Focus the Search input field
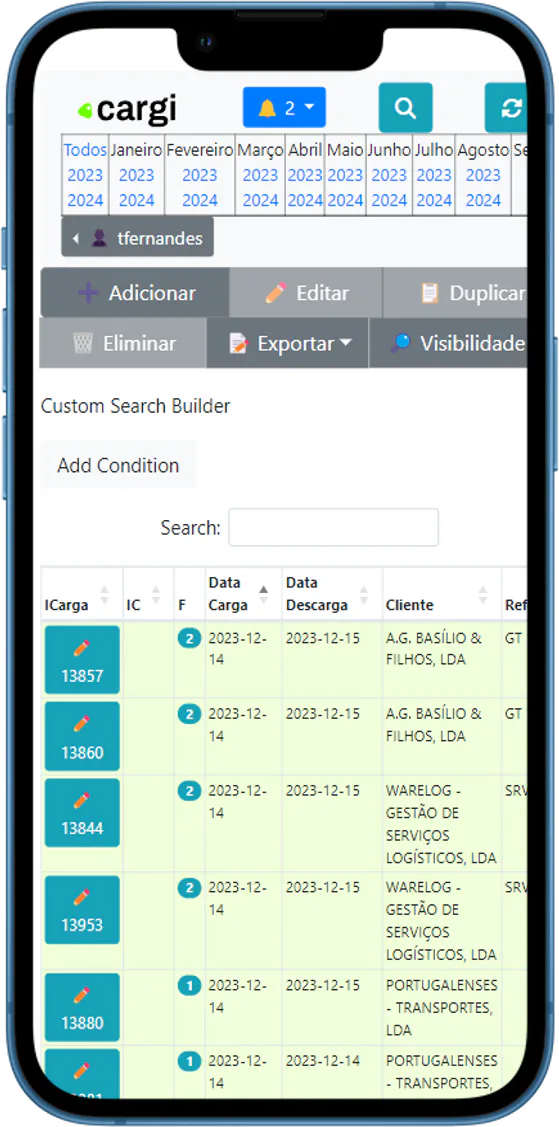This screenshot has width=559, height=1127. (x=333, y=528)
